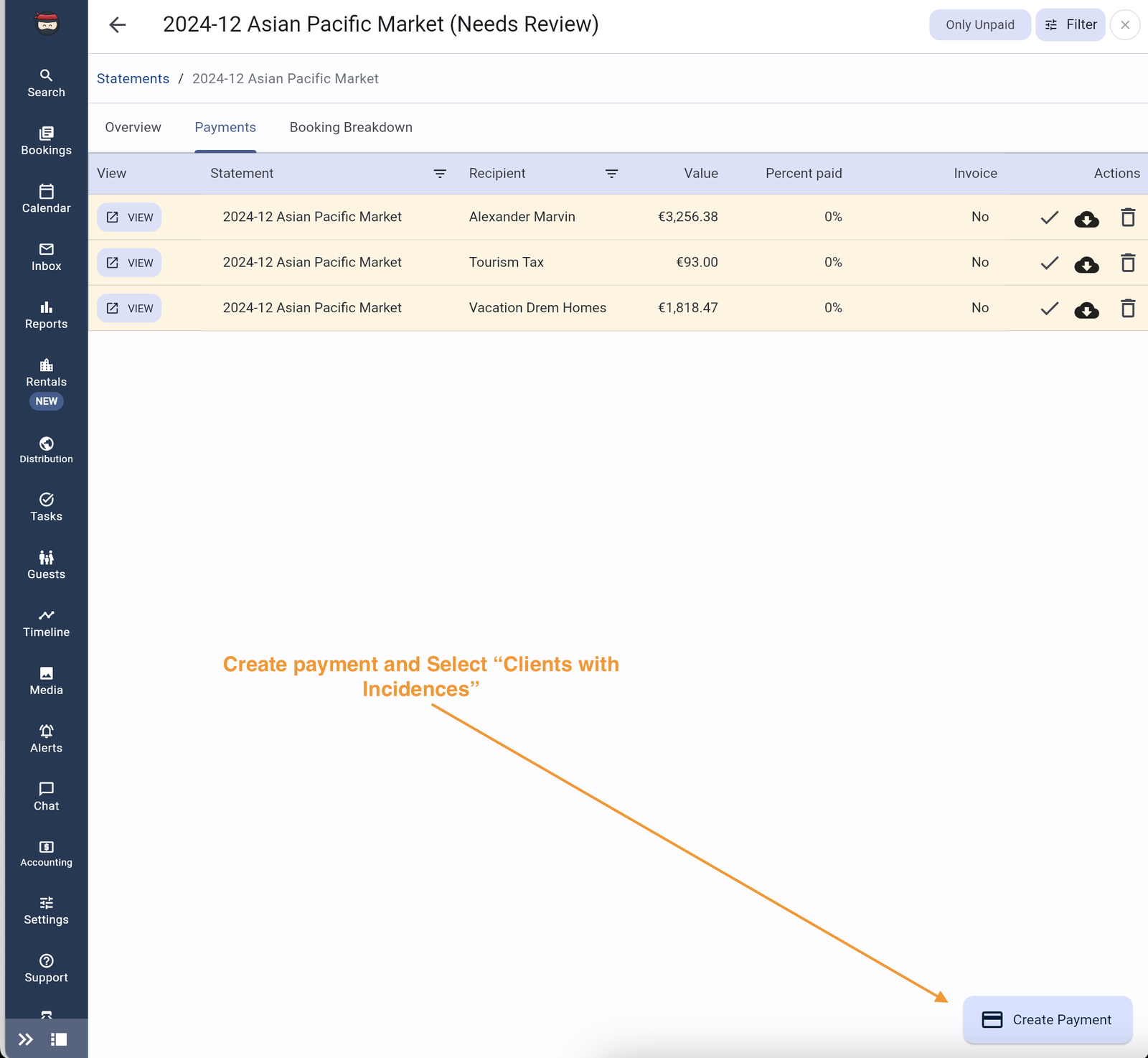Switch to the Overview tab
1148x1058 pixels.
click(133, 128)
